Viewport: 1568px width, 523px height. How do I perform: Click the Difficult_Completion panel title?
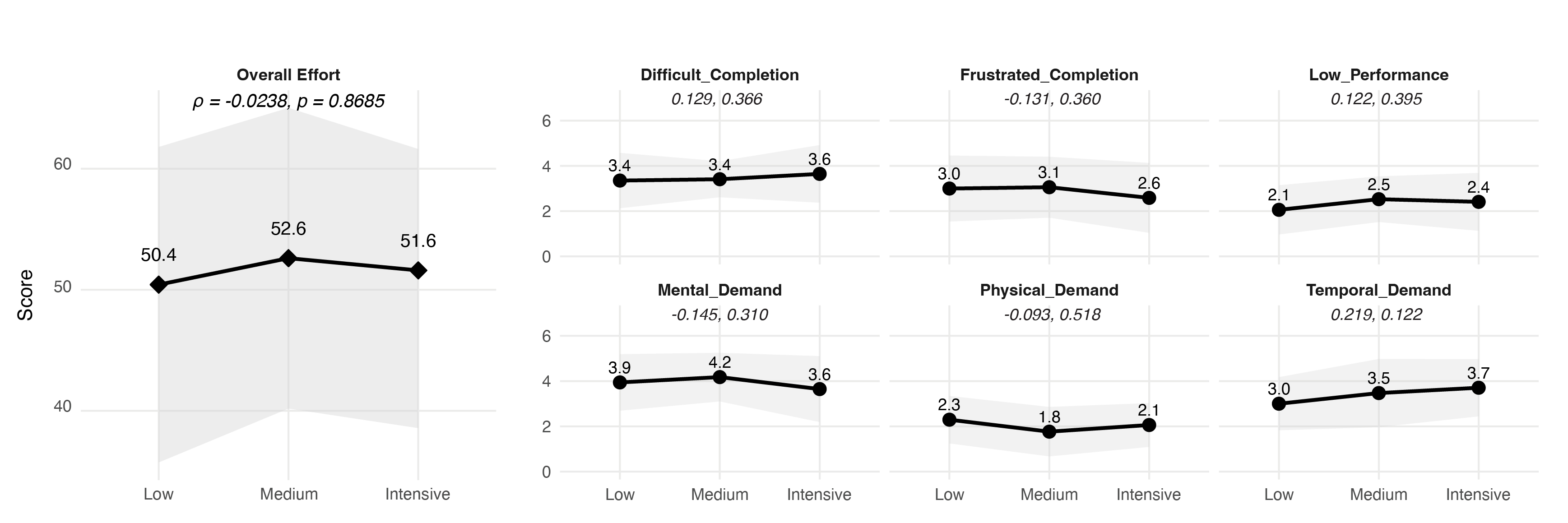point(719,75)
